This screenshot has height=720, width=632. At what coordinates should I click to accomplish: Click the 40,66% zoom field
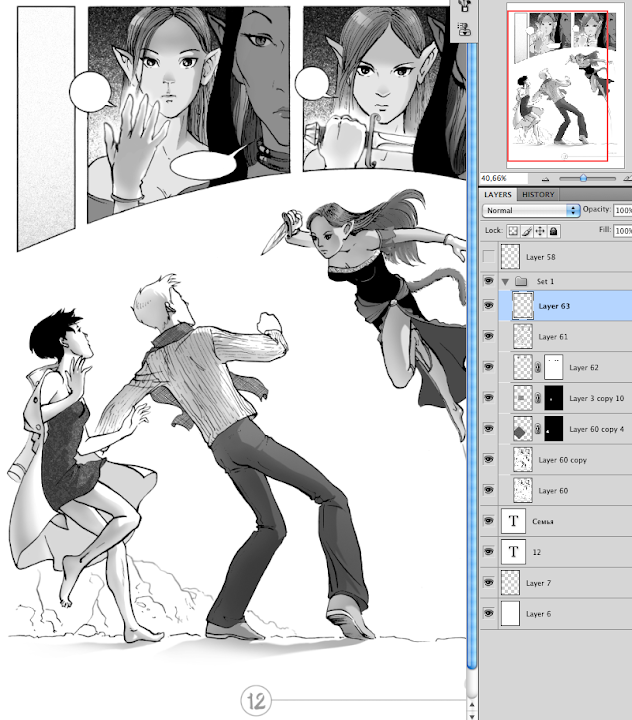point(504,178)
